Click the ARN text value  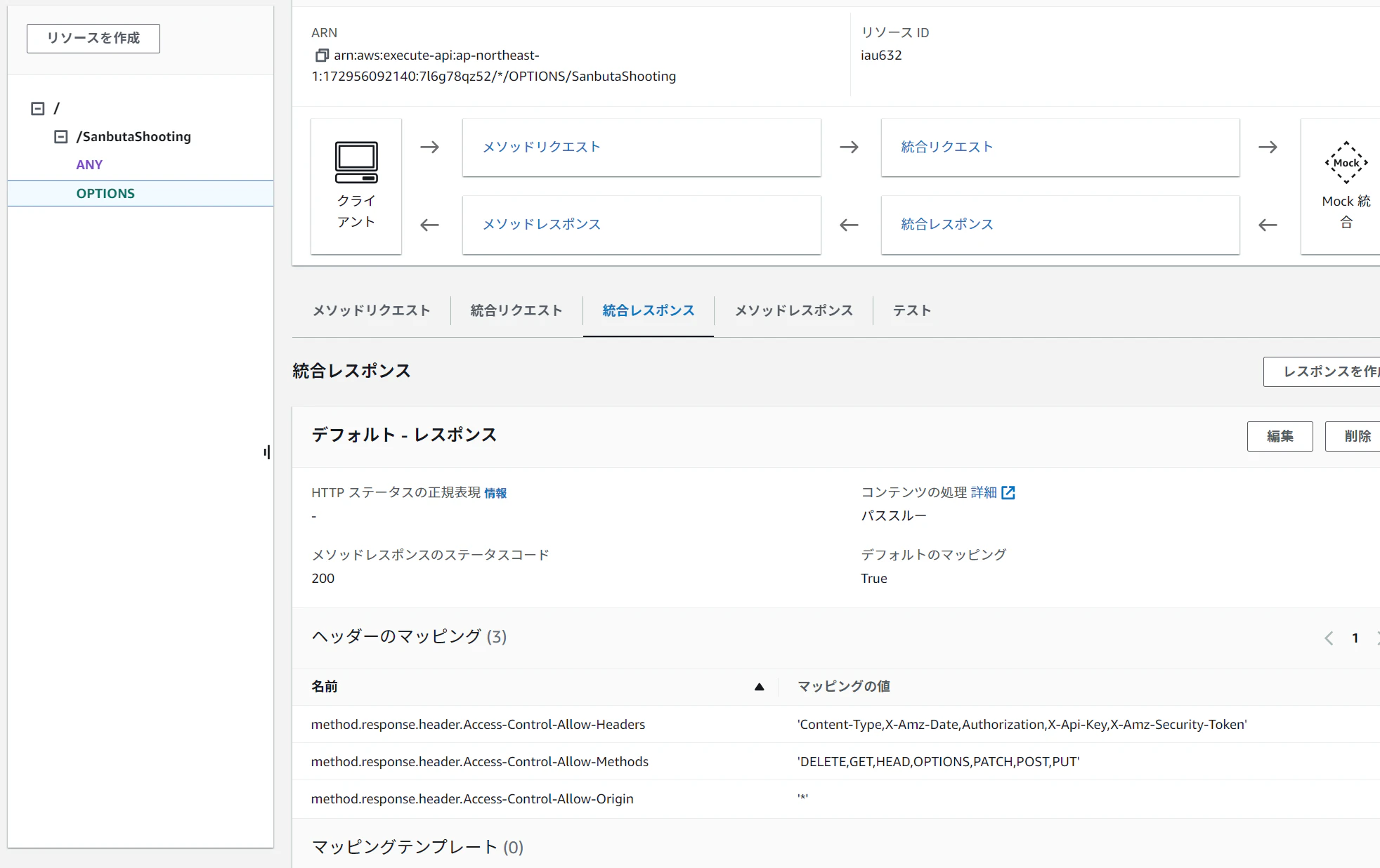pos(494,65)
